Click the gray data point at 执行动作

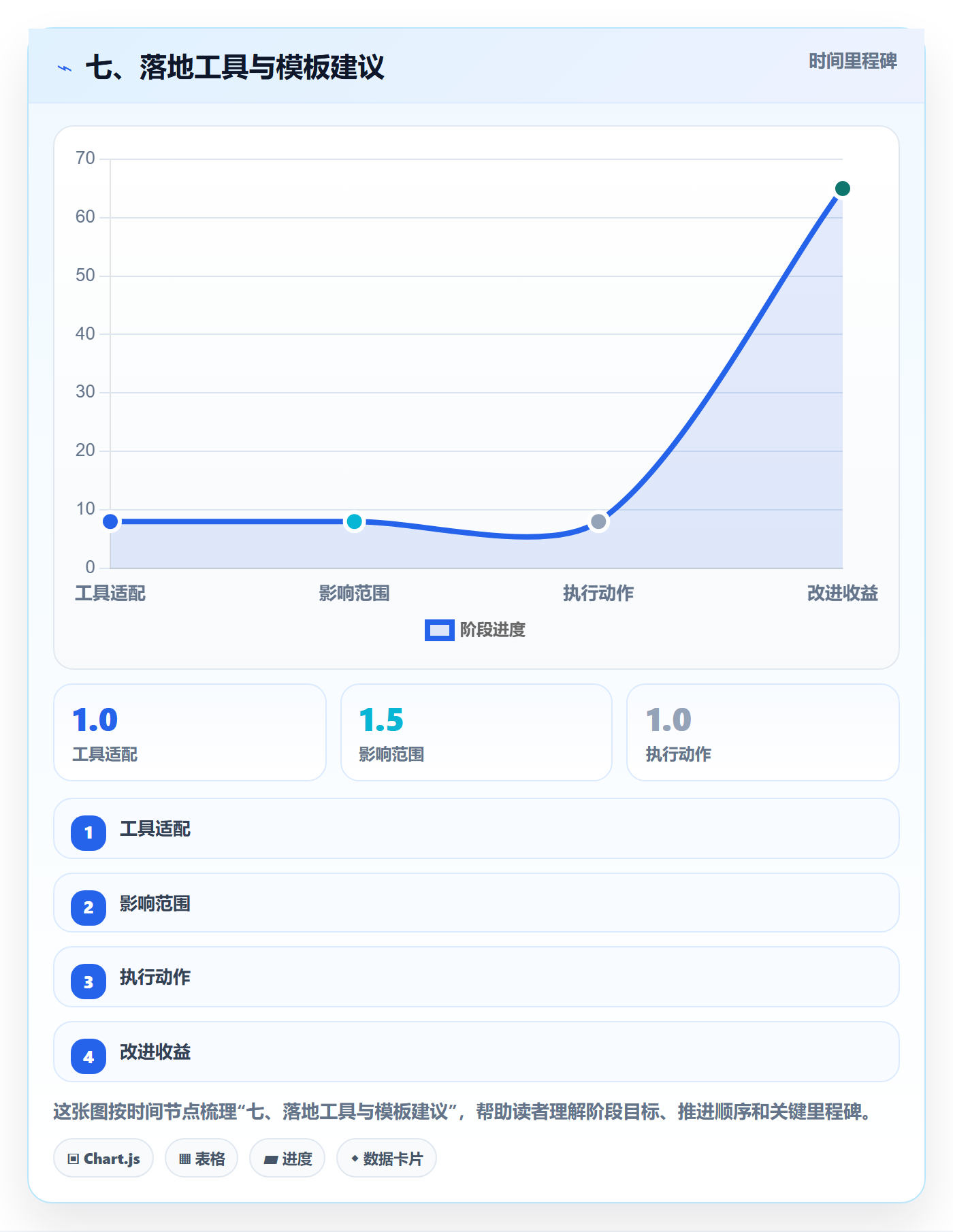pyautogui.click(x=598, y=521)
